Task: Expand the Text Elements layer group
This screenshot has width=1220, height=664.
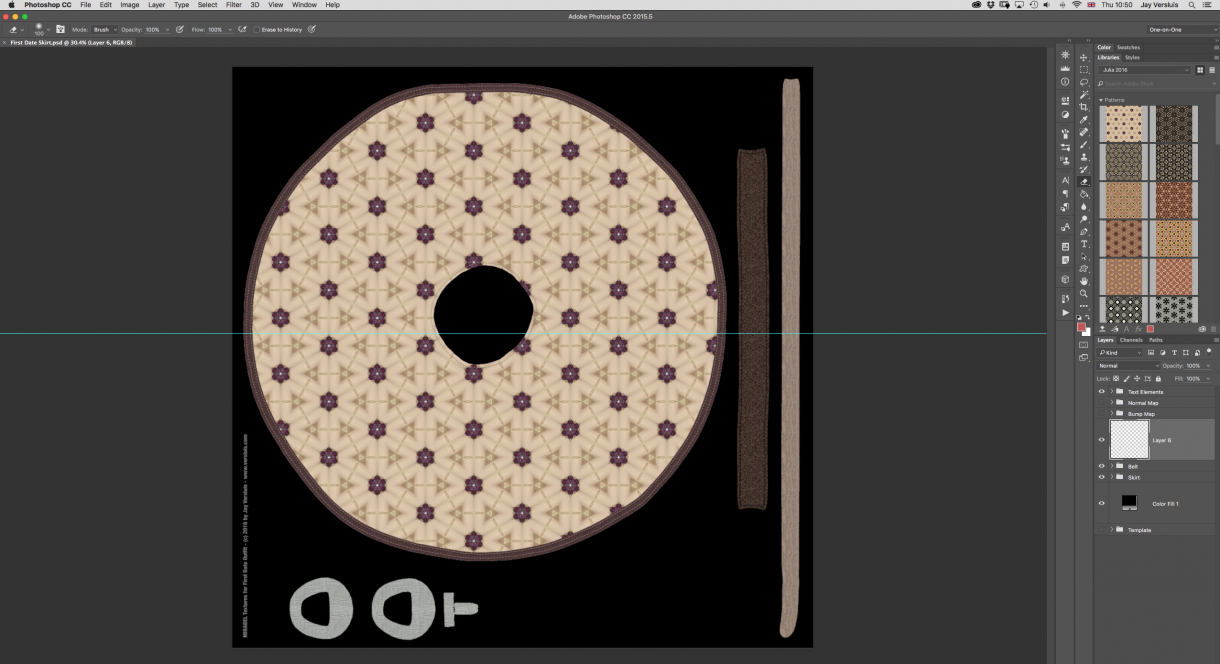Action: coord(1111,392)
